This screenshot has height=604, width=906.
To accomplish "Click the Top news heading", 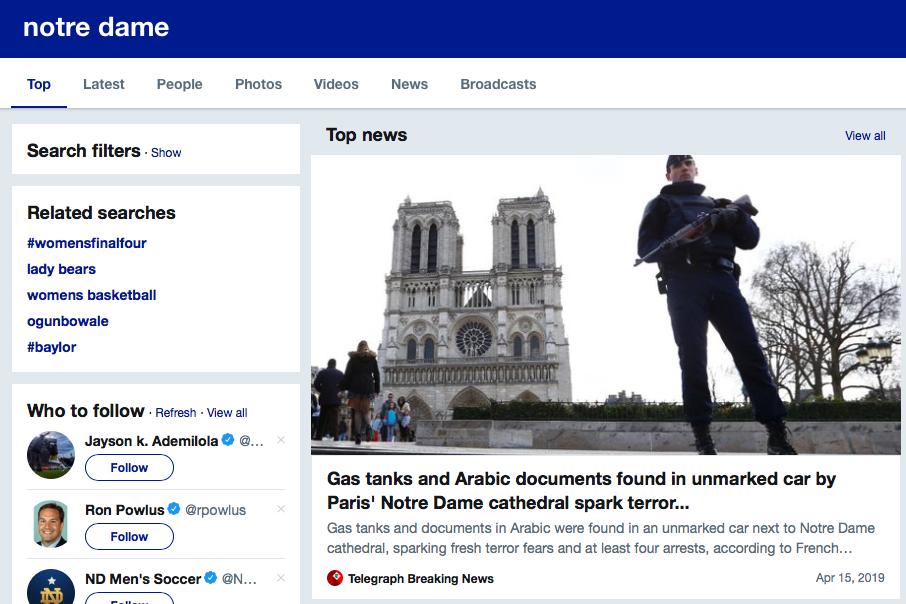I will 366,135.
